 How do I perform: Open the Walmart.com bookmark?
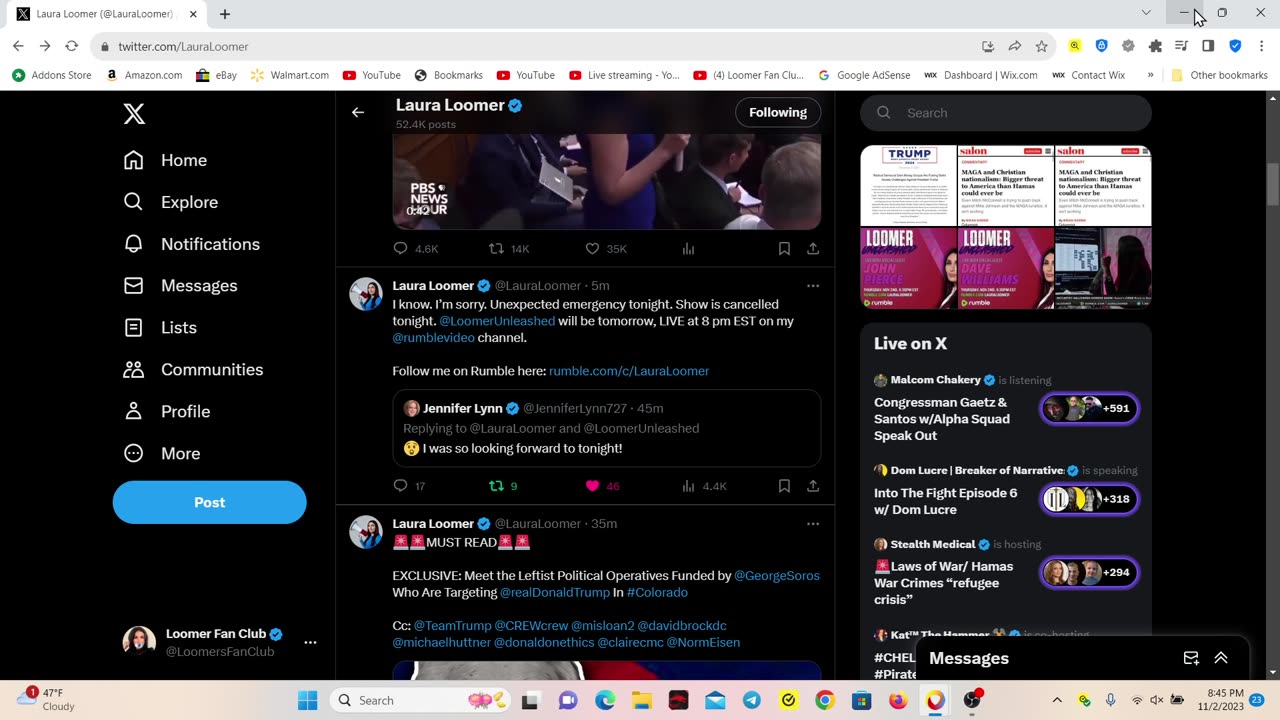pos(289,75)
